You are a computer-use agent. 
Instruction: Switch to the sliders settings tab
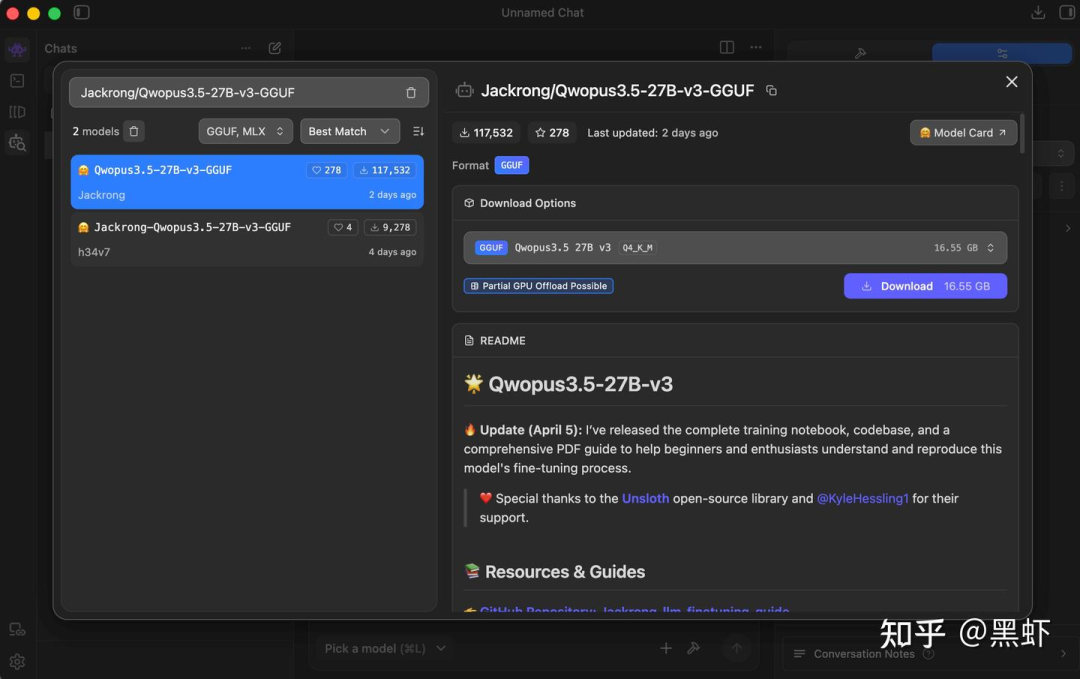click(x=1002, y=53)
